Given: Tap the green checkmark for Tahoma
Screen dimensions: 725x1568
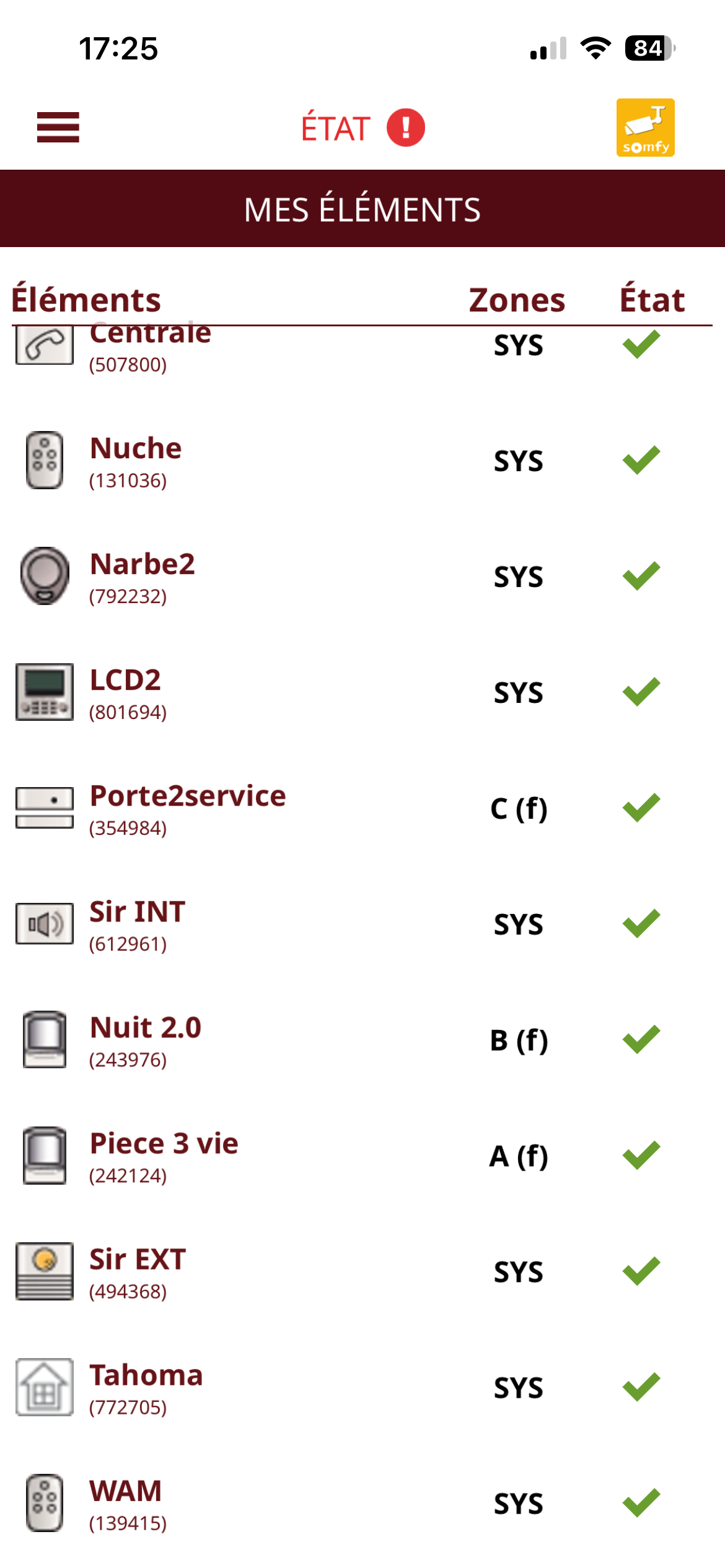Looking at the screenshot, I should (641, 1387).
